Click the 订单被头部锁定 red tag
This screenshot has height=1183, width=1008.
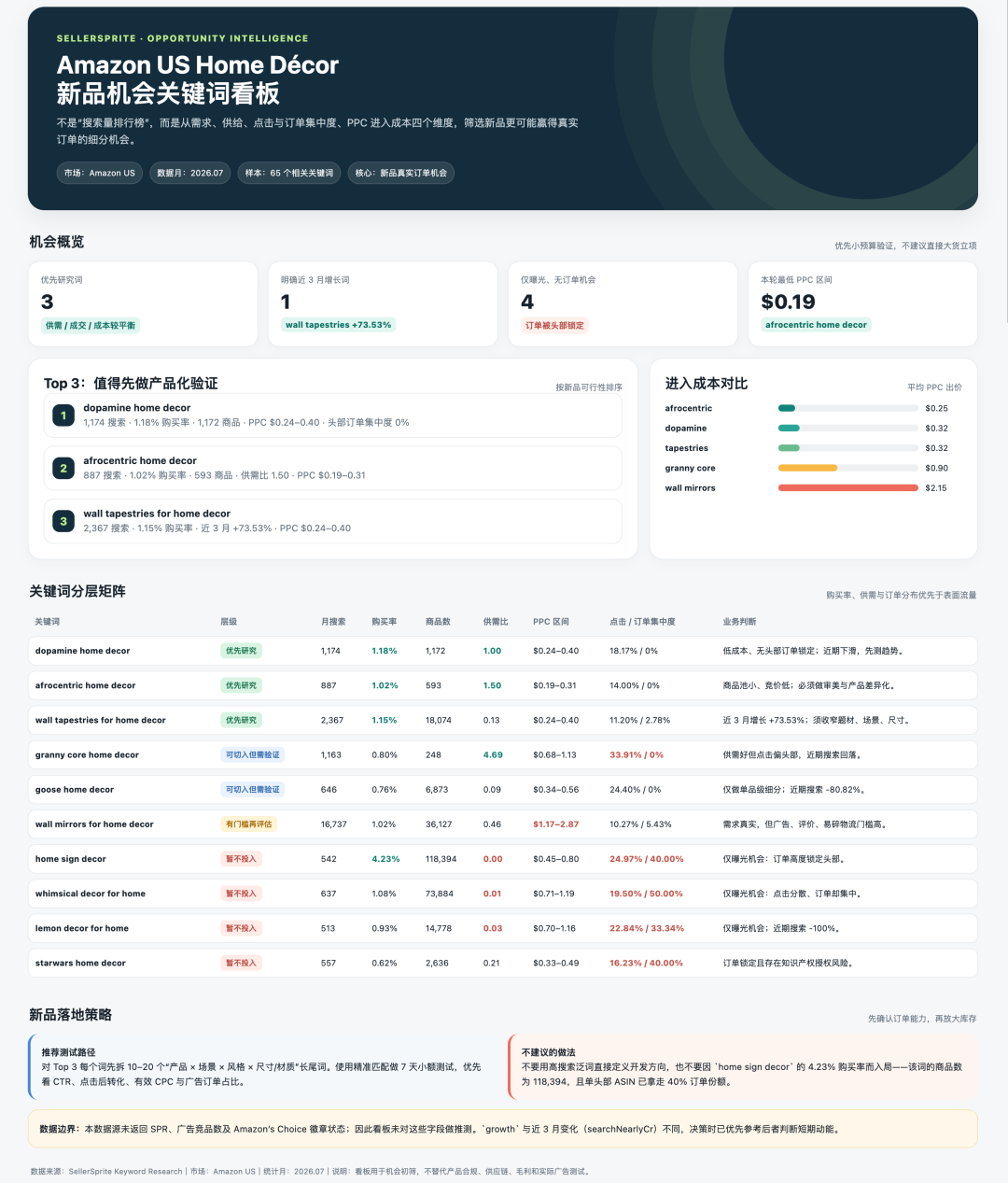tap(554, 326)
